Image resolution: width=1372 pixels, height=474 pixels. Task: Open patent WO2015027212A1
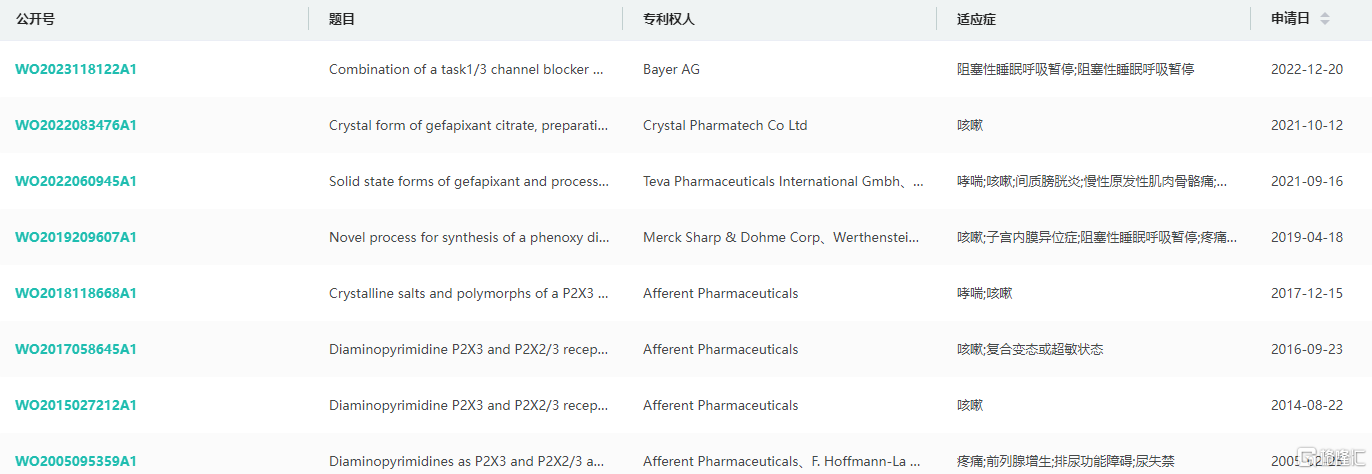coord(76,405)
